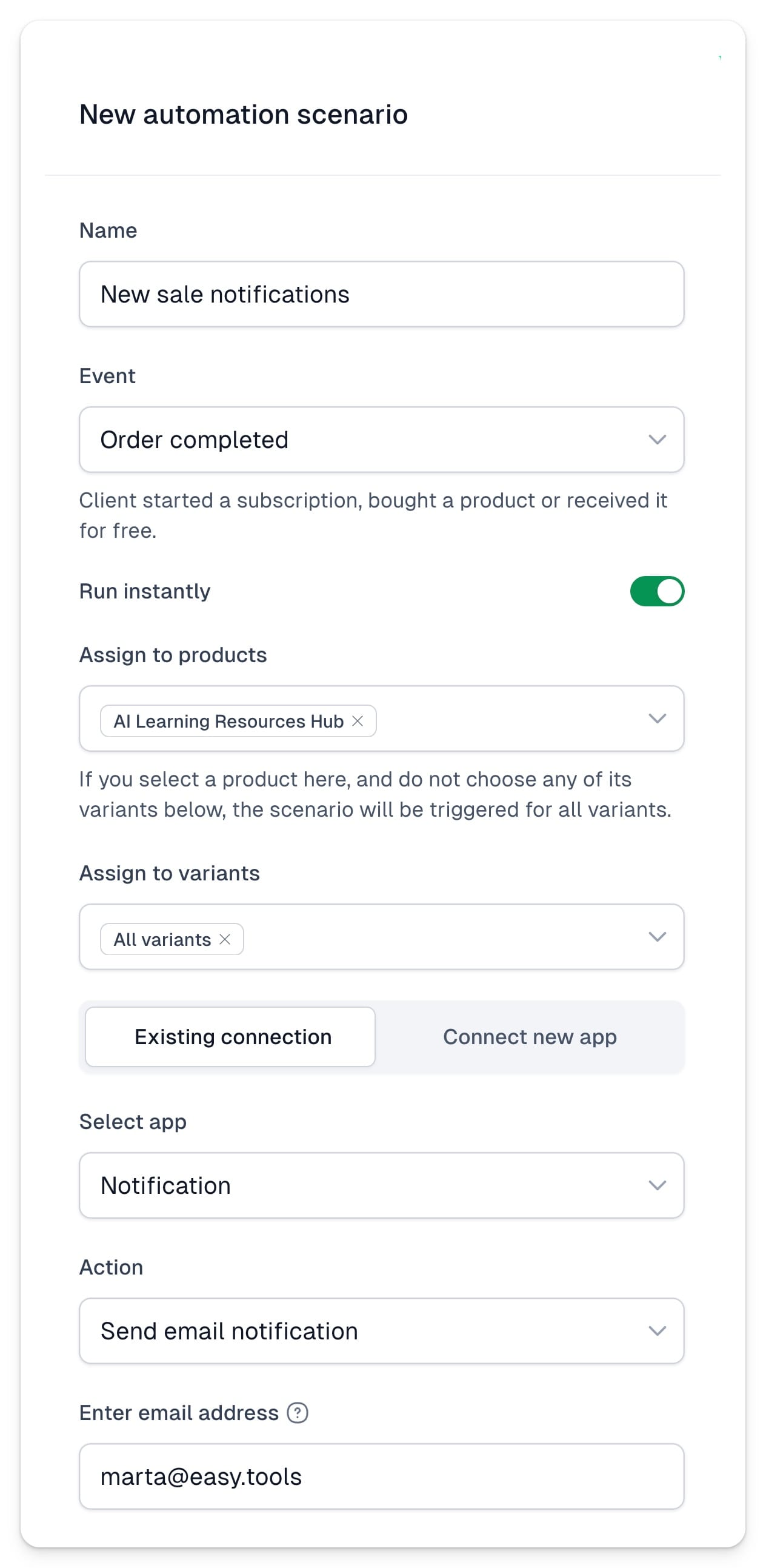Screen dimensions: 766x1568
Task: Remove the All variants tag
Action: 225,939
